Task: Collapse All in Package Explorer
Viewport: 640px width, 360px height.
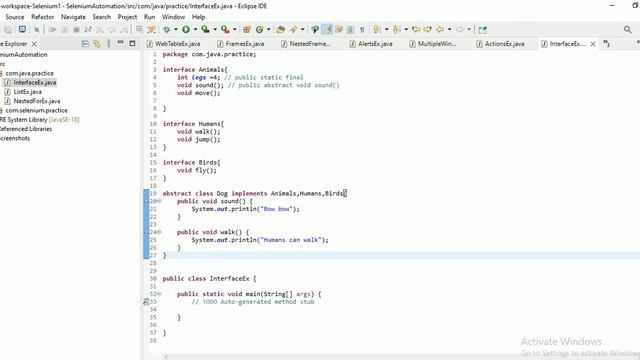Action: click(85, 43)
